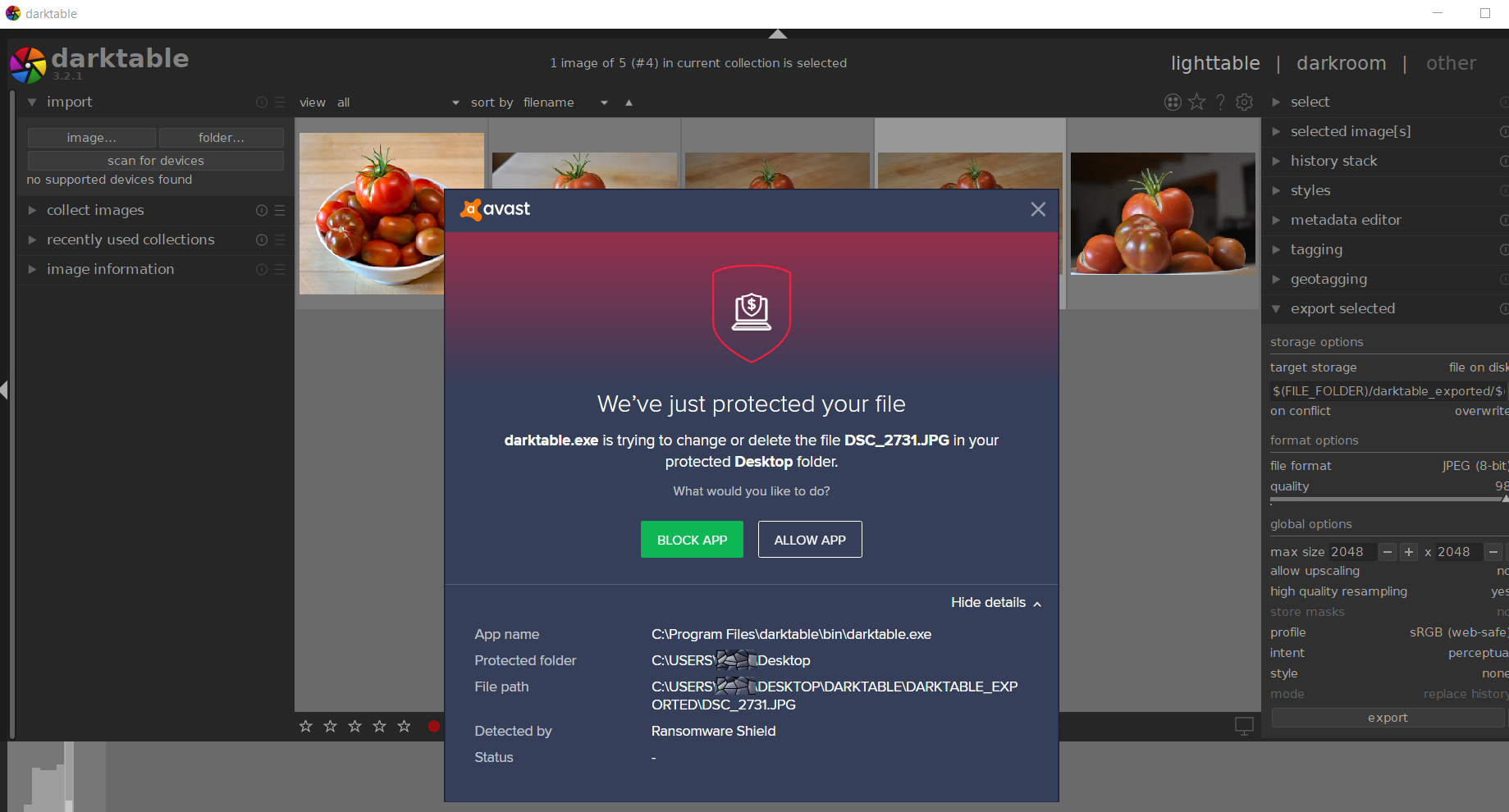Click the Avast logo in dialog

pyautogui.click(x=496, y=209)
